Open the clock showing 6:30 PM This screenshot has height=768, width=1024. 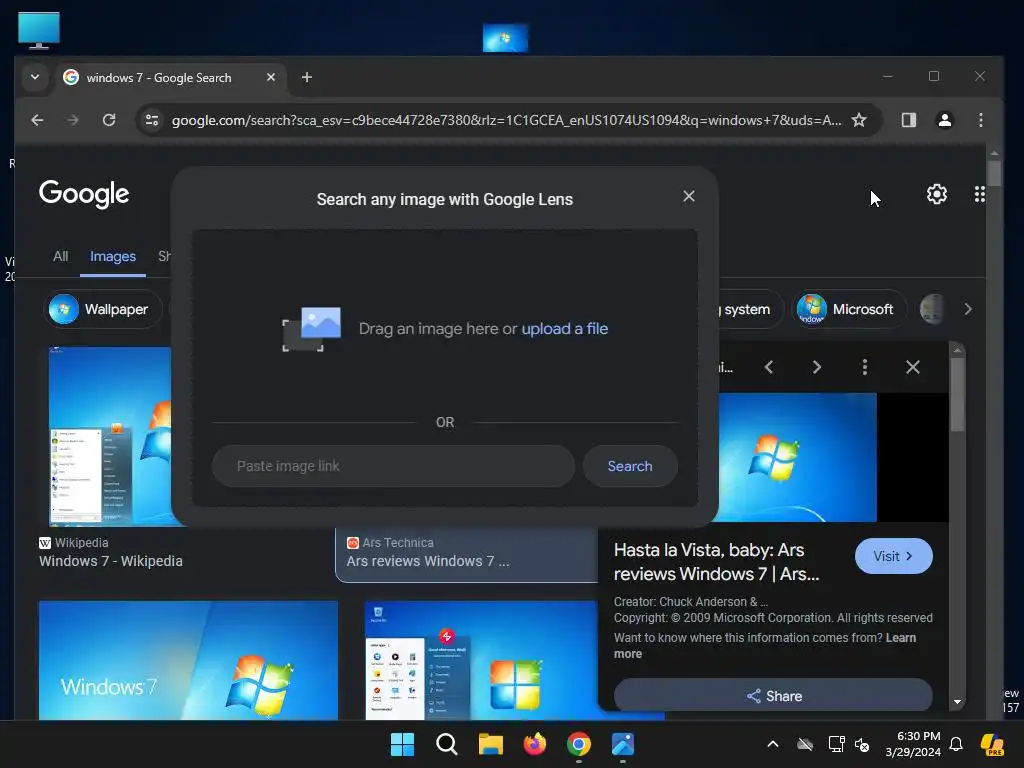click(913, 744)
